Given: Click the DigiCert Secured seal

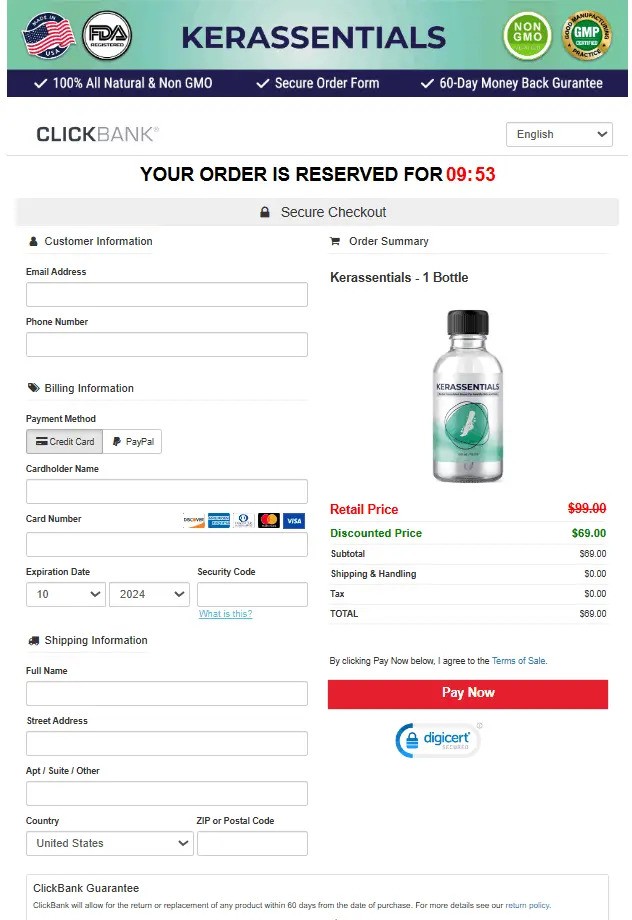Looking at the screenshot, I should [x=438, y=740].
